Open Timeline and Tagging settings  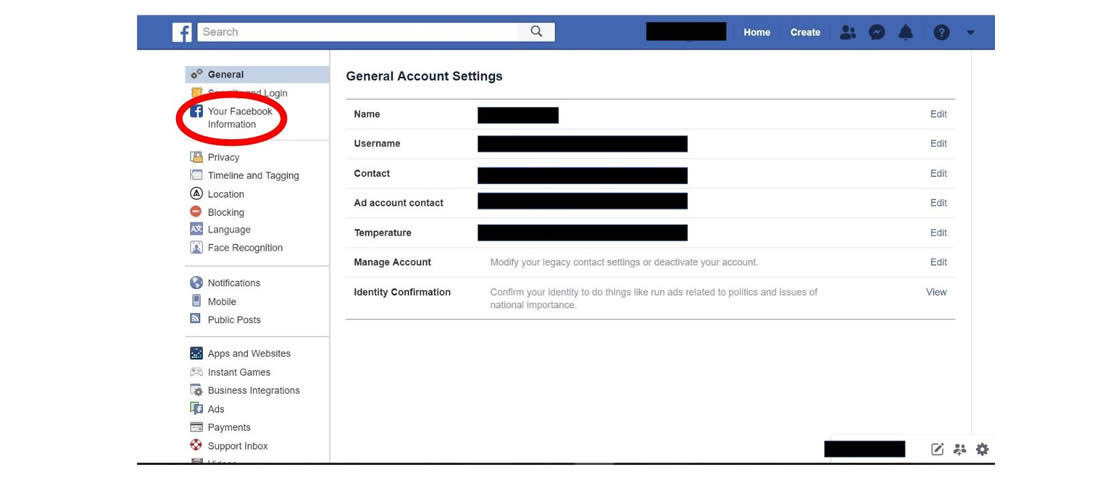tap(253, 175)
